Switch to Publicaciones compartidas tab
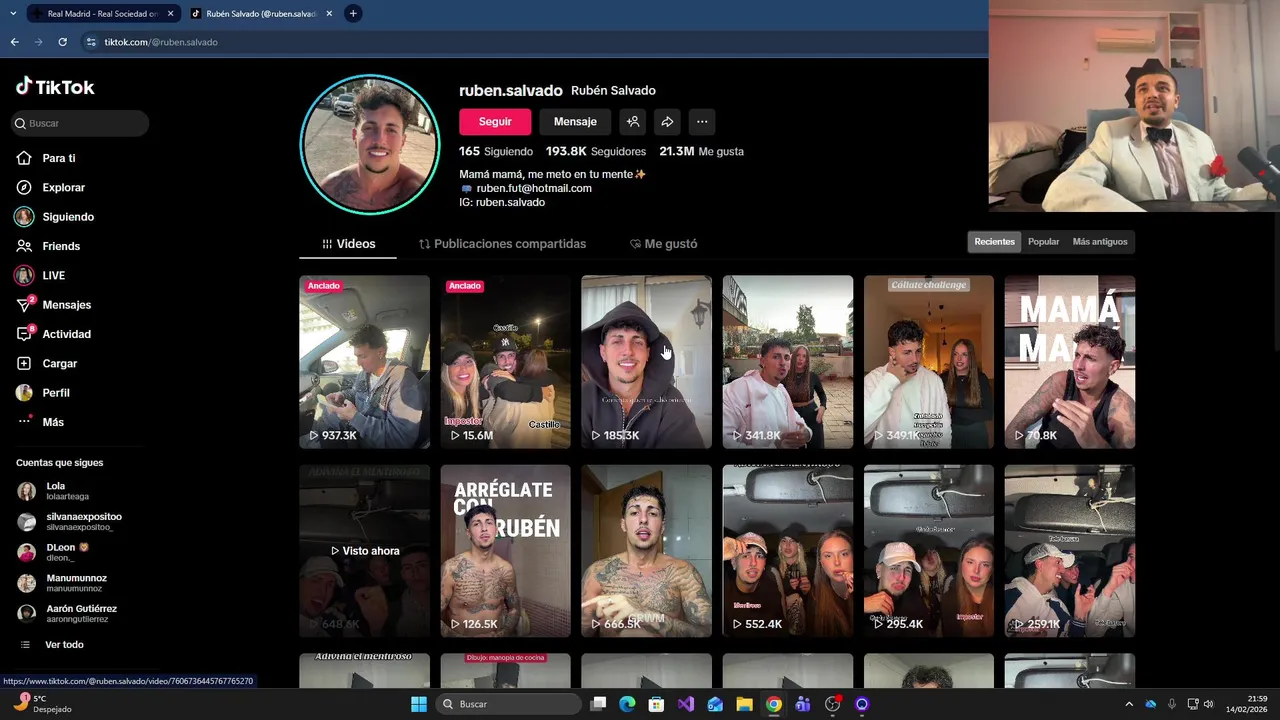Screen dimensions: 1280x720 pyautogui.click(x=502, y=244)
